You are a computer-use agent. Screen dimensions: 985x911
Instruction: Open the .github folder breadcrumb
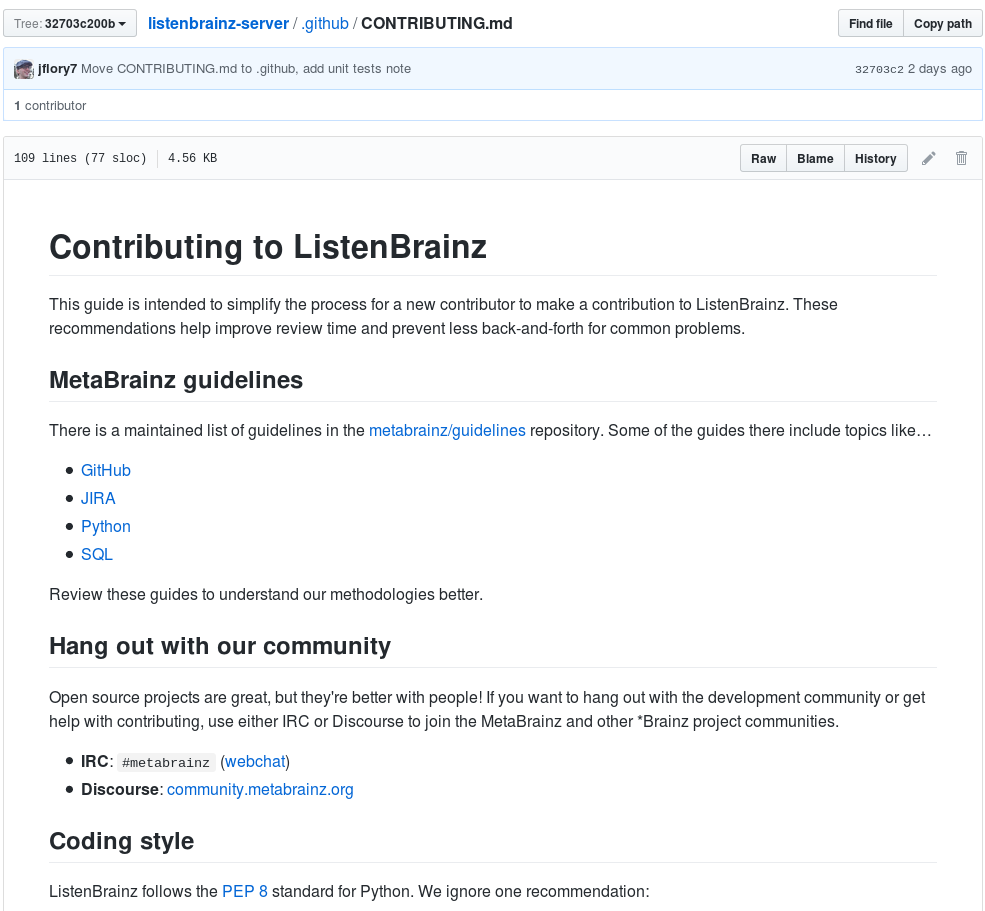click(x=324, y=23)
